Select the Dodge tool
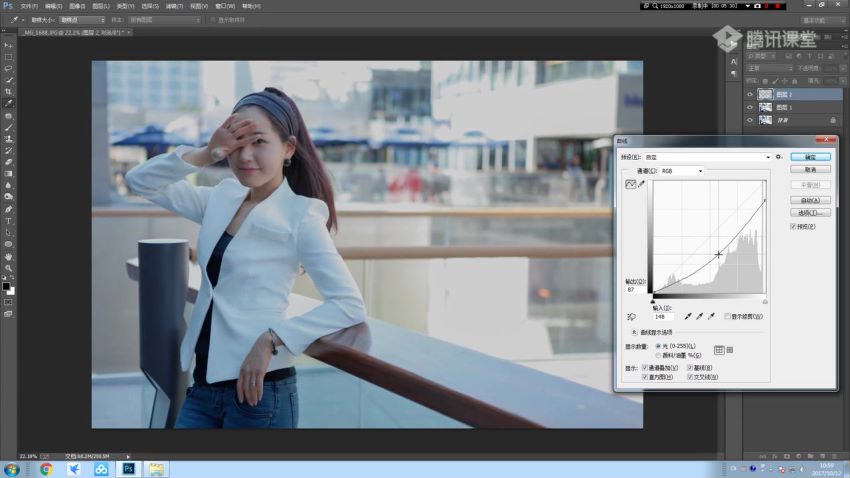 tap(8, 196)
